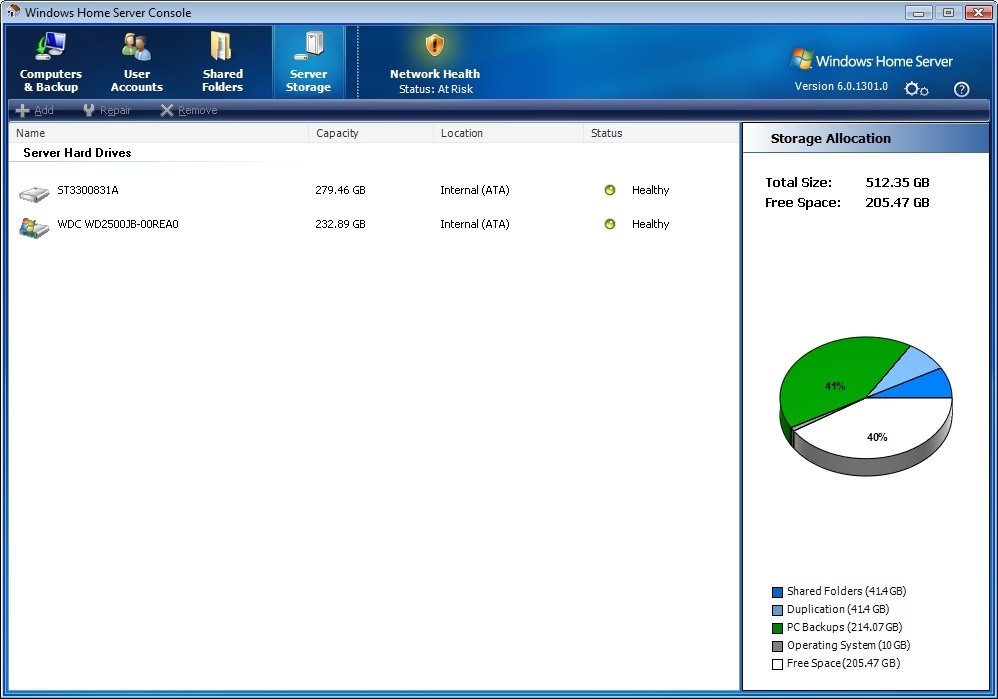Switch to the Shared Folders tab
The image size is (998, 699).
[x=222, y=62]
